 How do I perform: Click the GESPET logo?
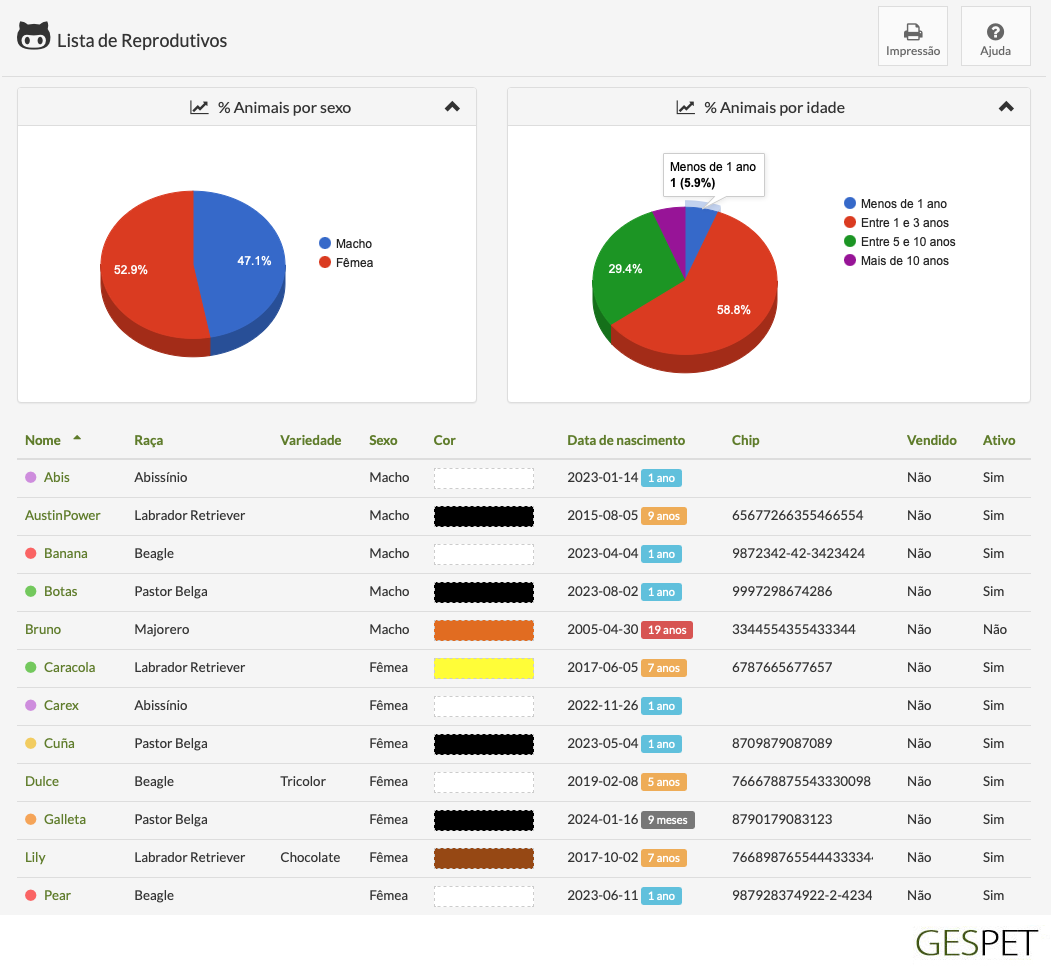point(977,943)
